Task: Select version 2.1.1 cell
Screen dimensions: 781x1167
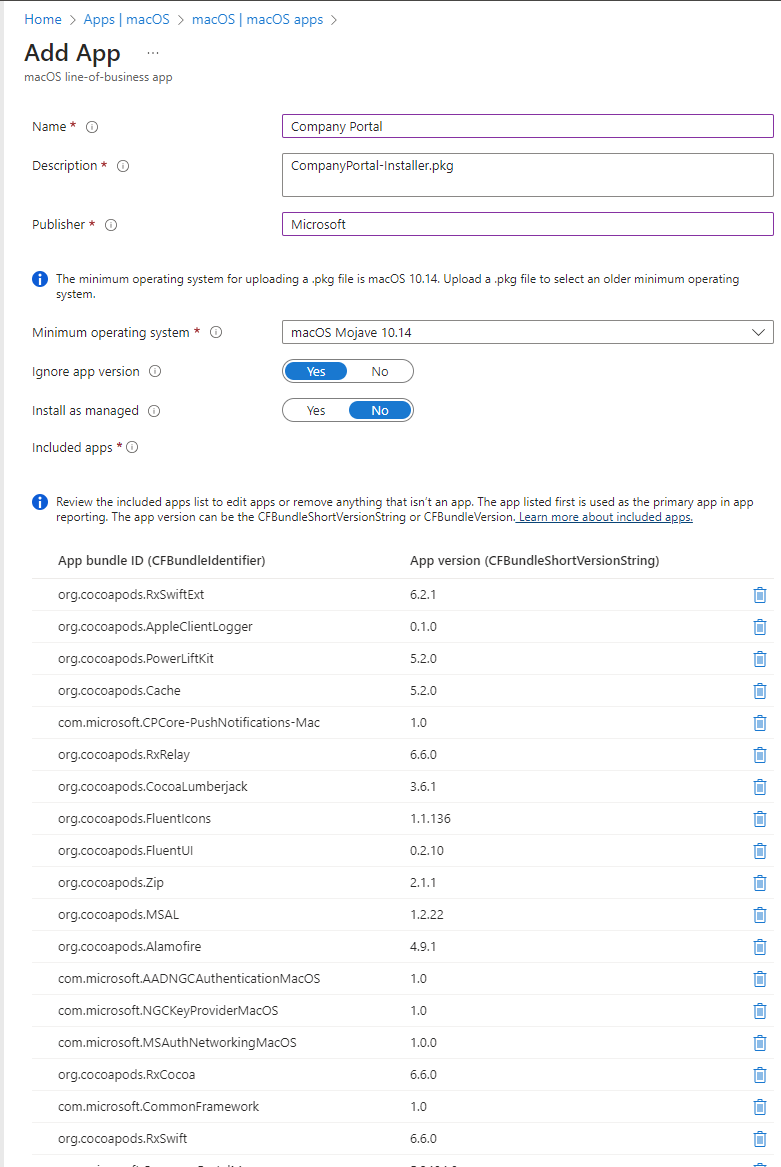Action: click(x=423, y=883)
